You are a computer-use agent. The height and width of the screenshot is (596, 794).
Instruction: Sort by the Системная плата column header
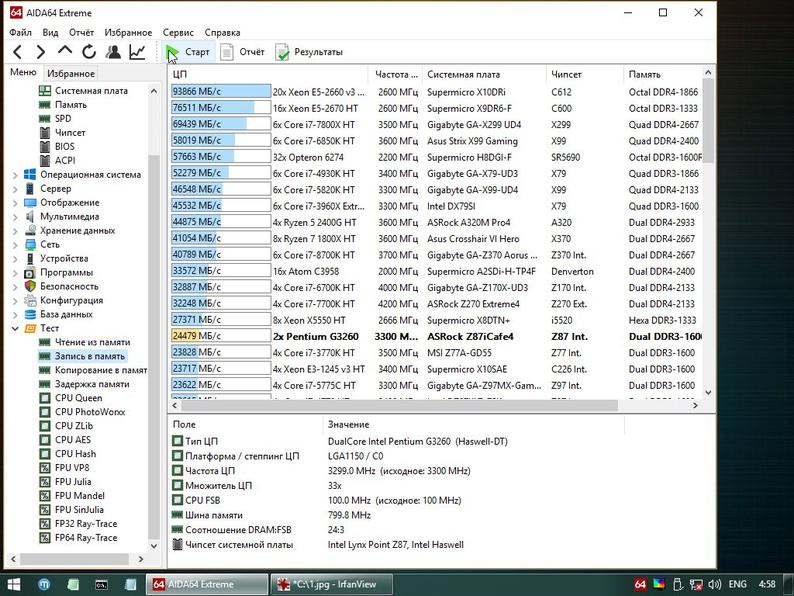[484, 74]
